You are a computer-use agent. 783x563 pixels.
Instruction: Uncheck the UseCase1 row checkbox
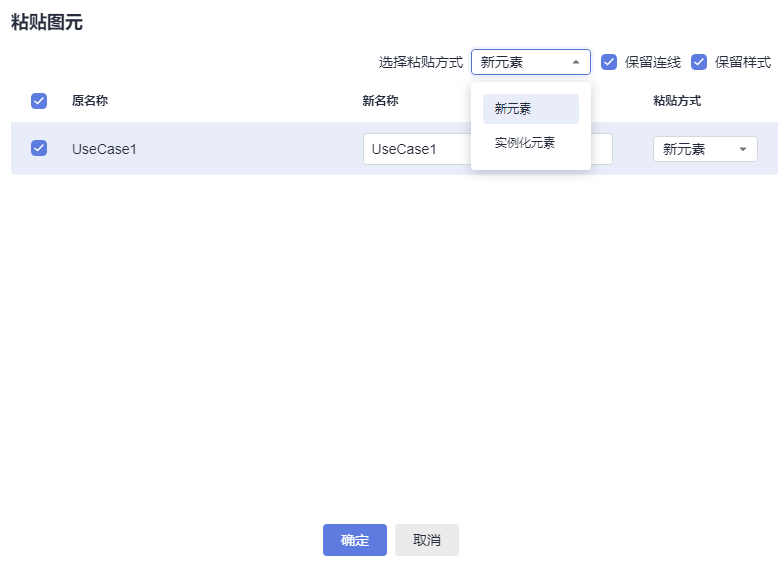pos(39,148)
